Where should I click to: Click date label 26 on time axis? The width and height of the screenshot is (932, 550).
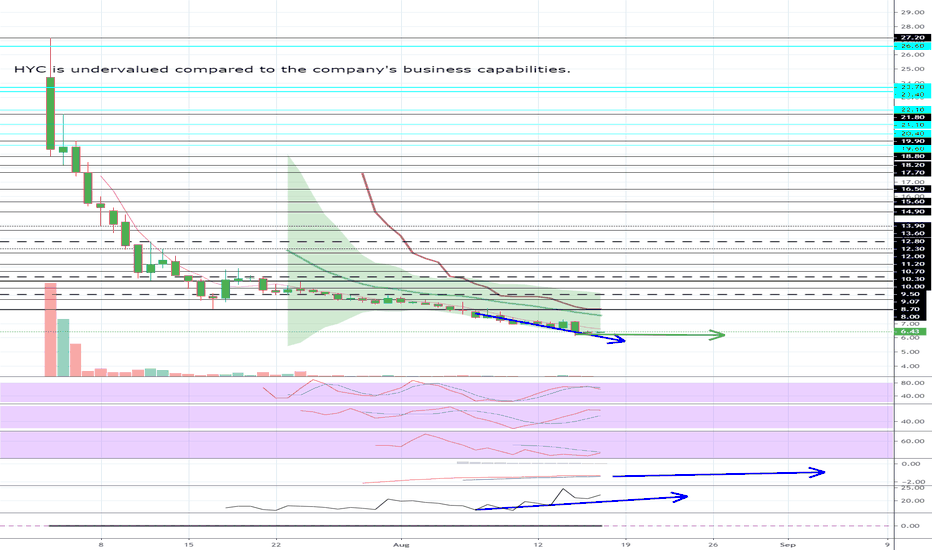click(x=713, y=544)
